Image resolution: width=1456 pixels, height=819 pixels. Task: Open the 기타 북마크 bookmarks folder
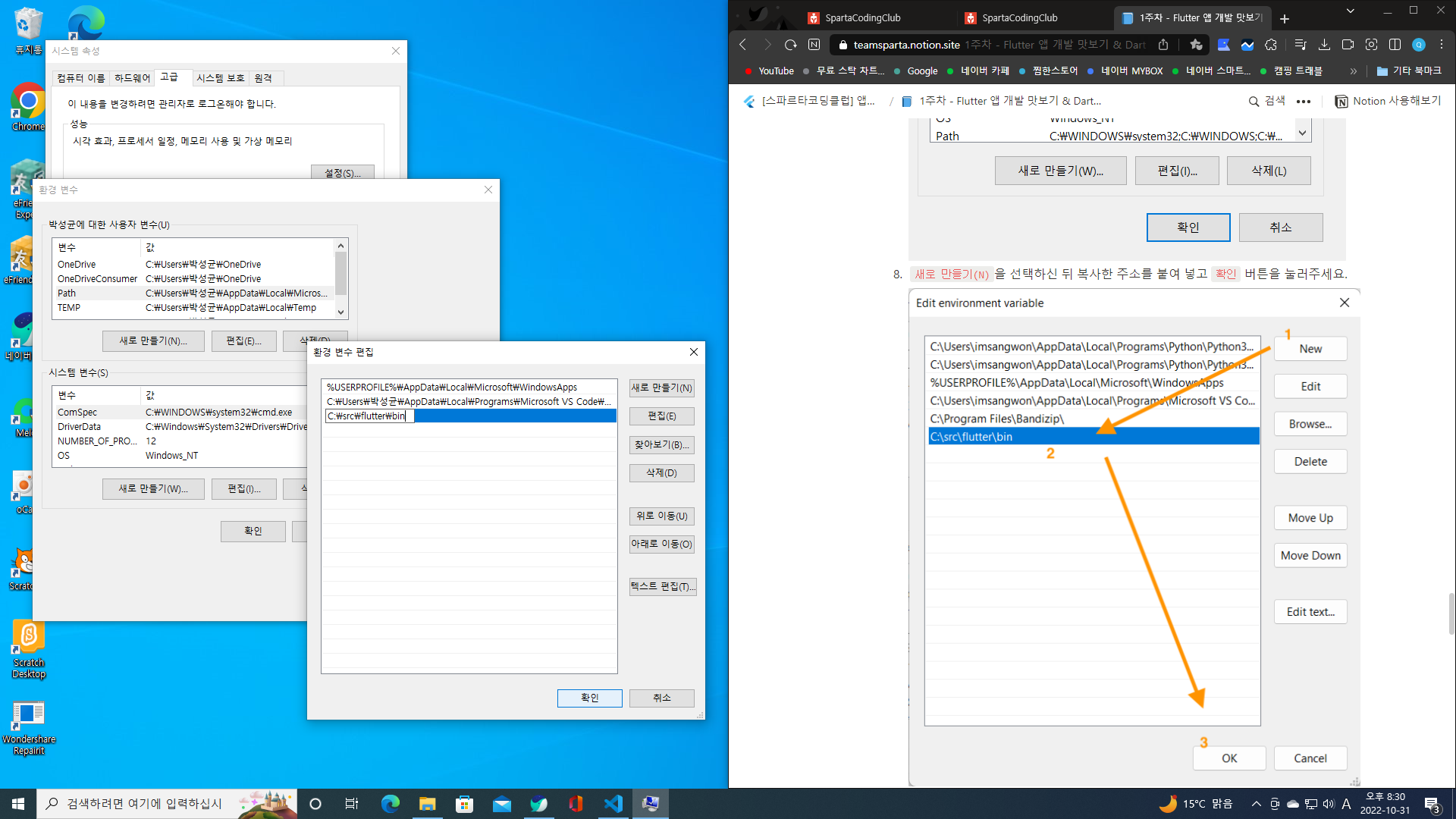[1409, 71]
